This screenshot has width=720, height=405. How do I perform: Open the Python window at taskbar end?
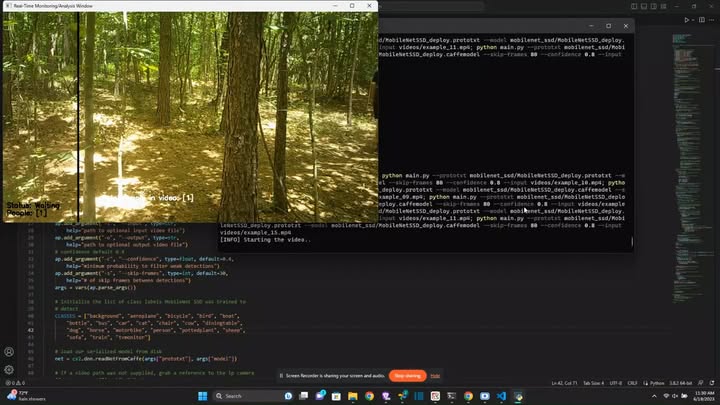pos(518,396)
